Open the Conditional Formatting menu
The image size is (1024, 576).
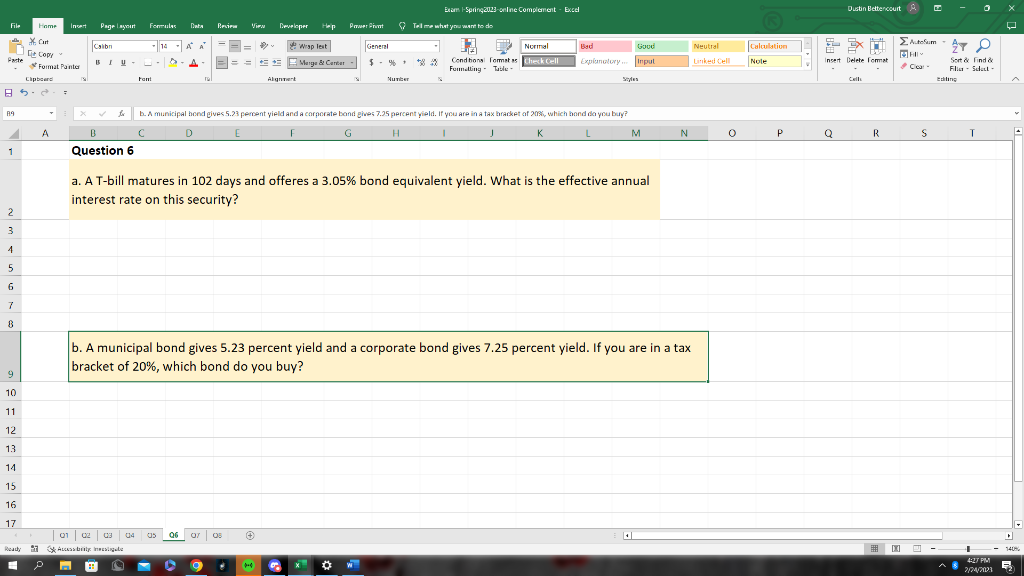point(468,55)
